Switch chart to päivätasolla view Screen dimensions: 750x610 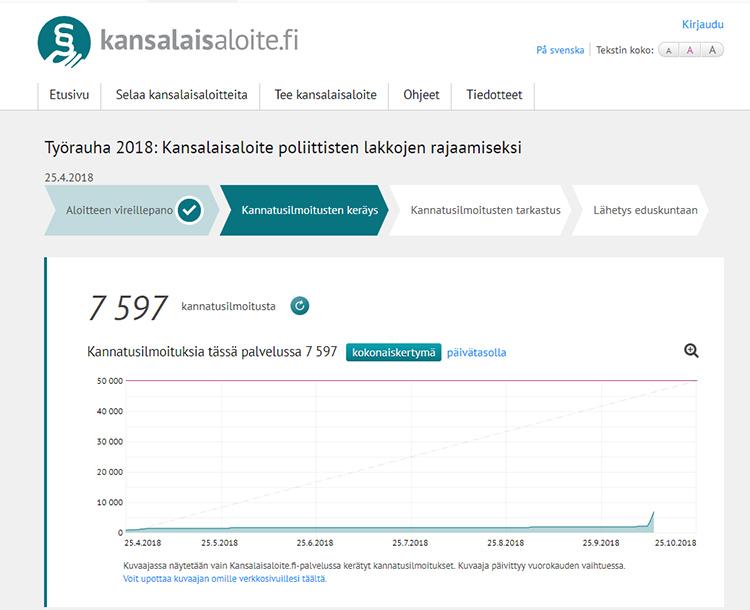[476, 352]
